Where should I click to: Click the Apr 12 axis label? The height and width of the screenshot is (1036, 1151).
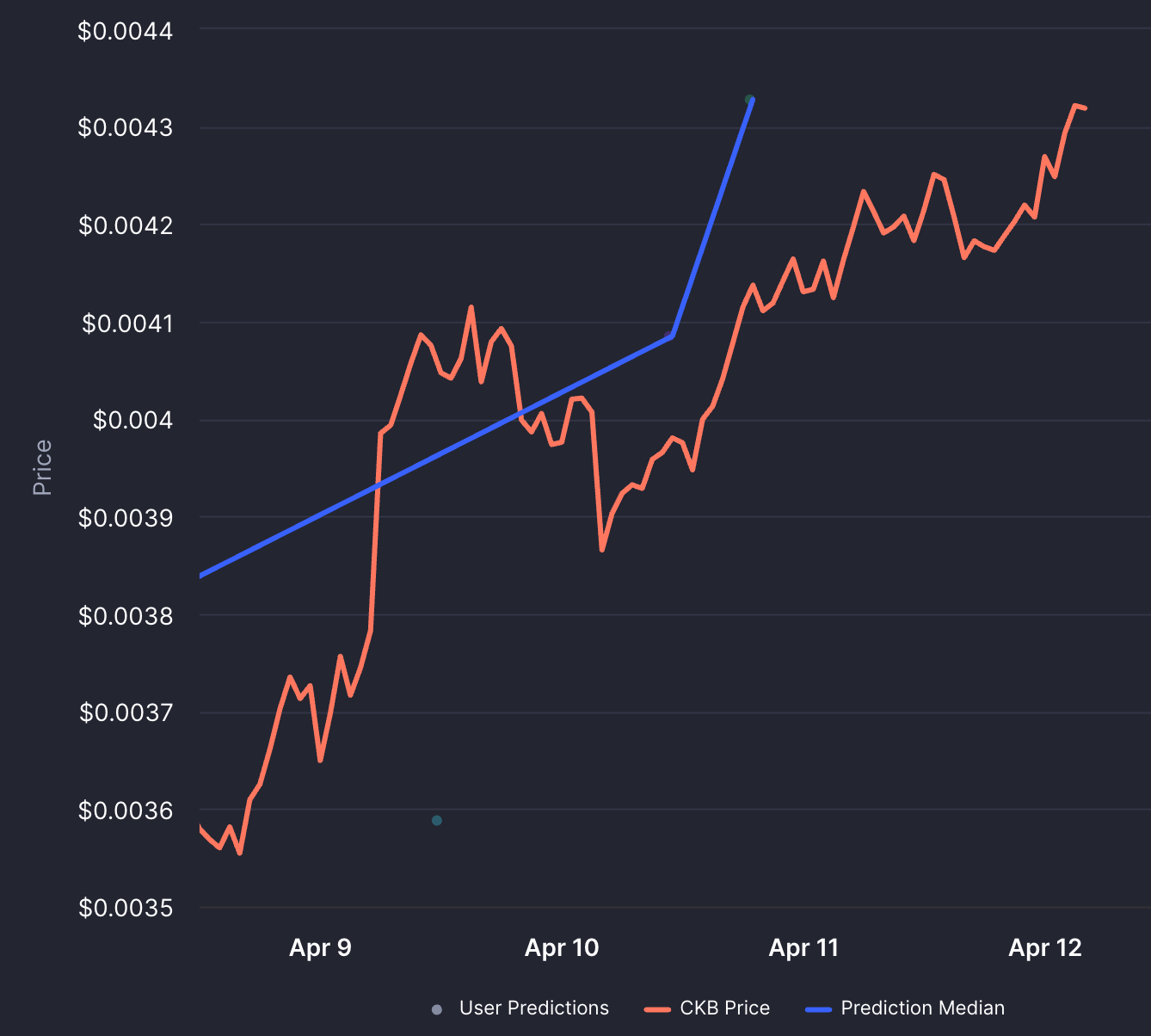click(x=1045, y=947)
